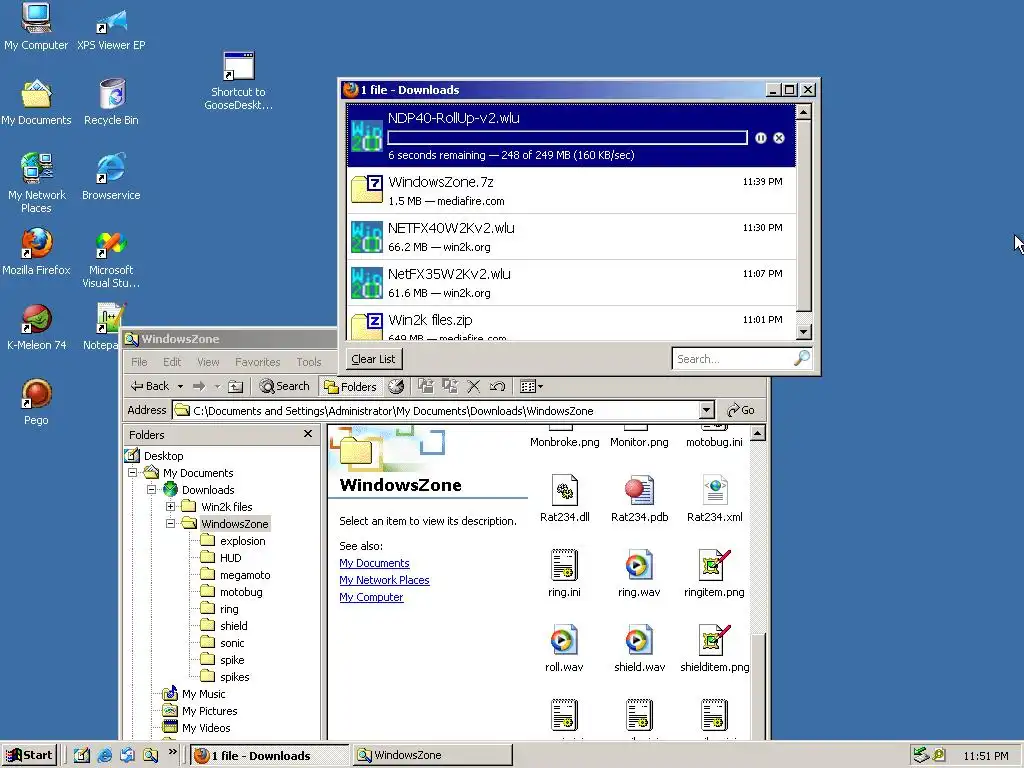Select the WindowsZone.7z download entry
The image size is (1024, 768).
click(x=571, y=191)
